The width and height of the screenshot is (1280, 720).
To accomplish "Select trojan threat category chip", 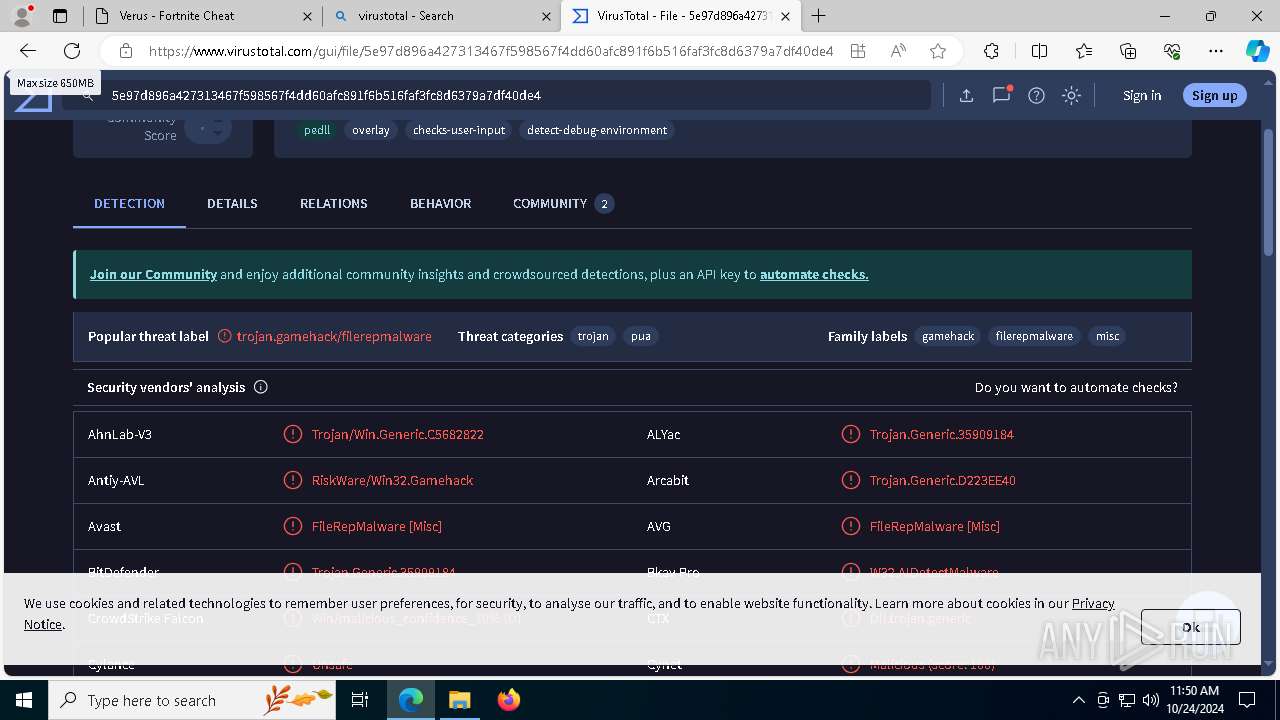I will pyautogui.click(x=593, y=336).
